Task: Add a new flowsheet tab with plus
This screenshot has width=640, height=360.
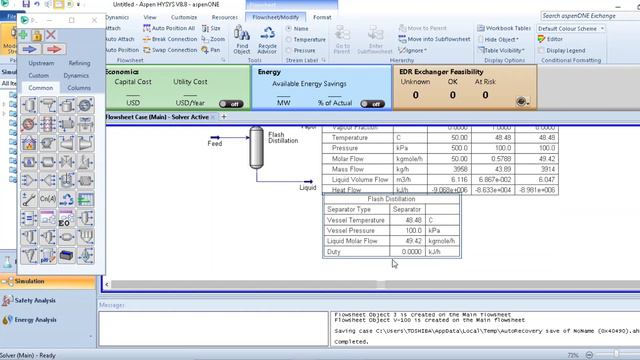Action: click(224, 117)
